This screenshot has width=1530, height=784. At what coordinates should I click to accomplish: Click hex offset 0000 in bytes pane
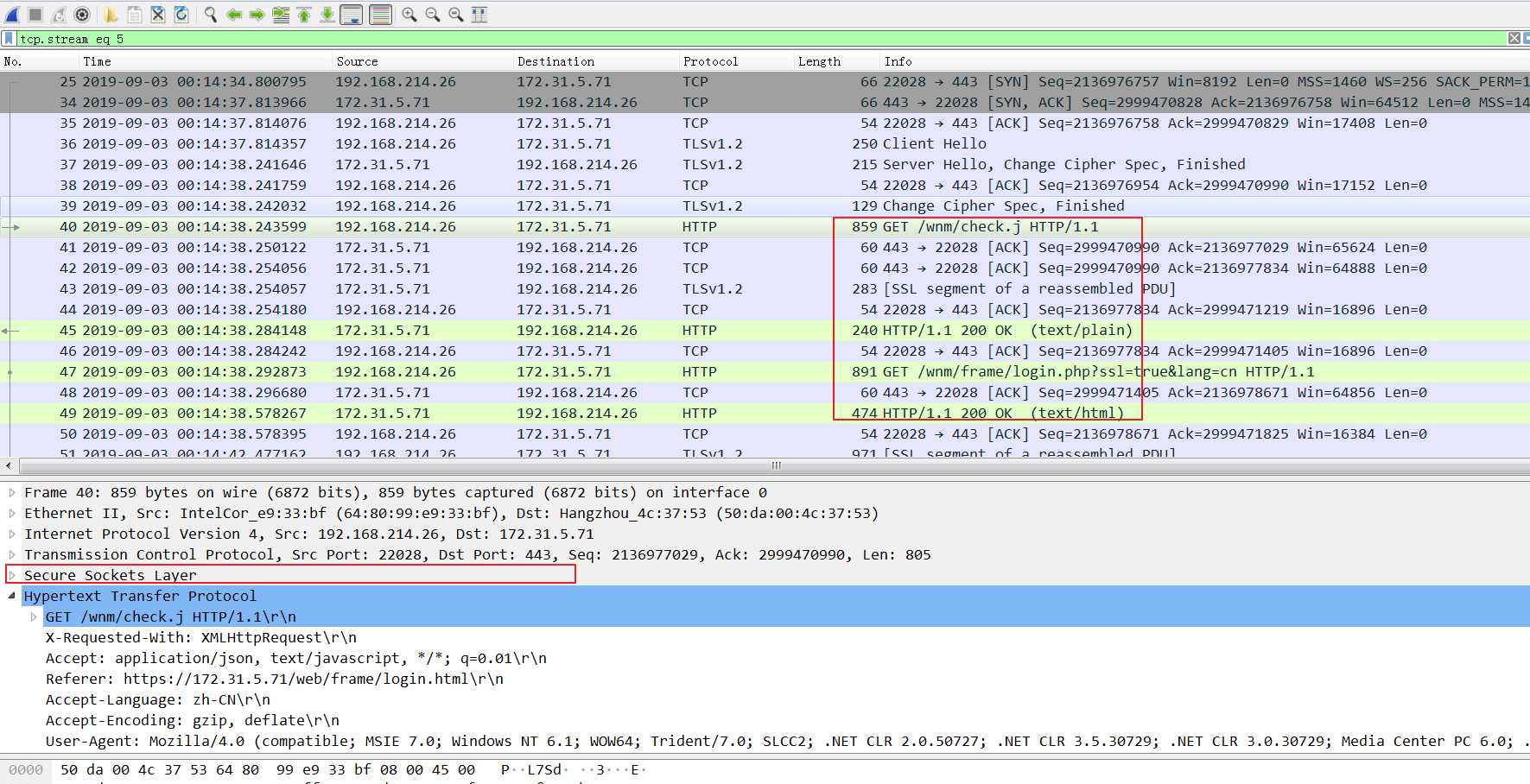(26, 769)
